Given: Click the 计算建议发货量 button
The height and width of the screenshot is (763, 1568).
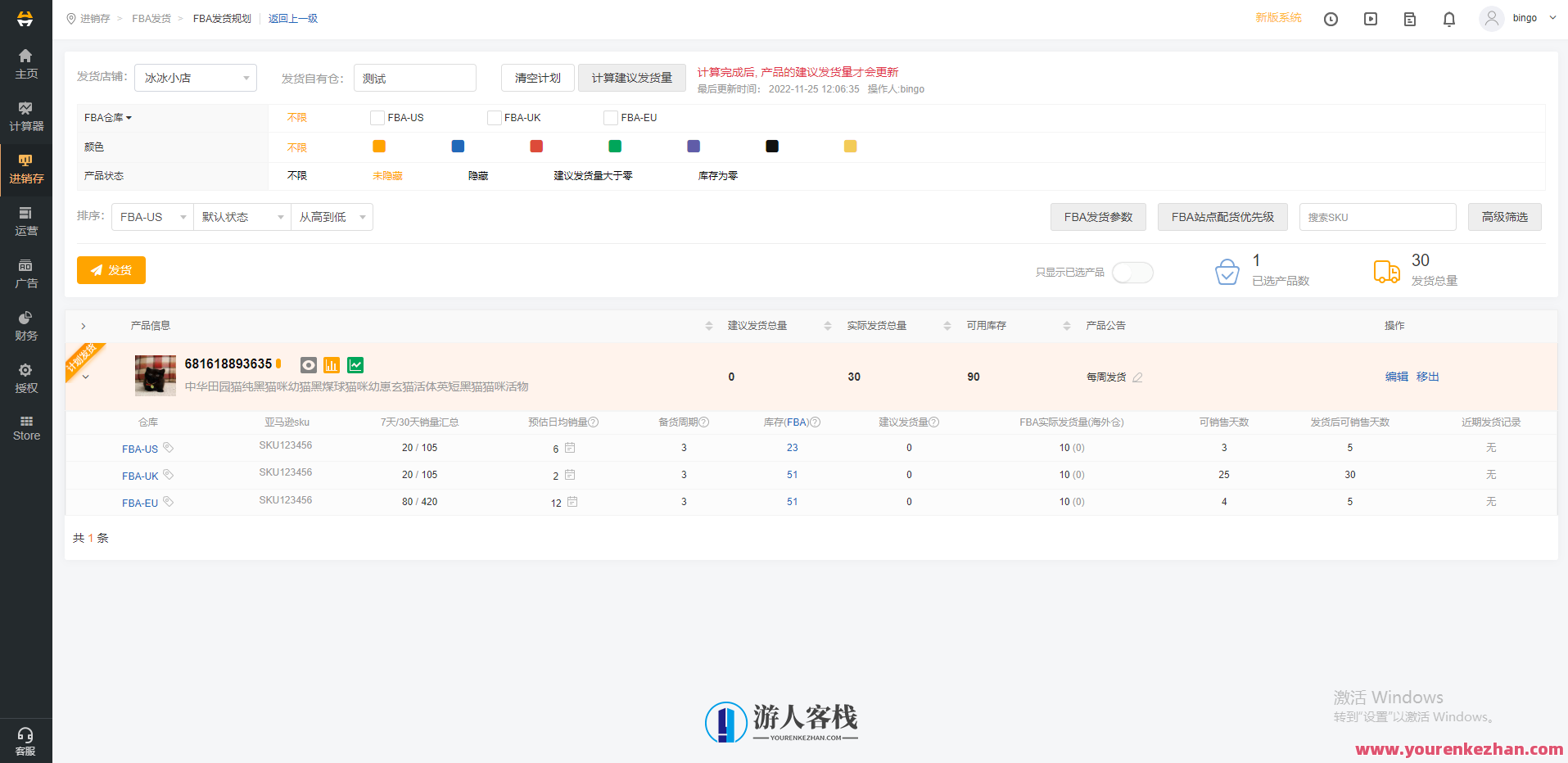Looking at the screenshot, I should [x=631, y=77].
